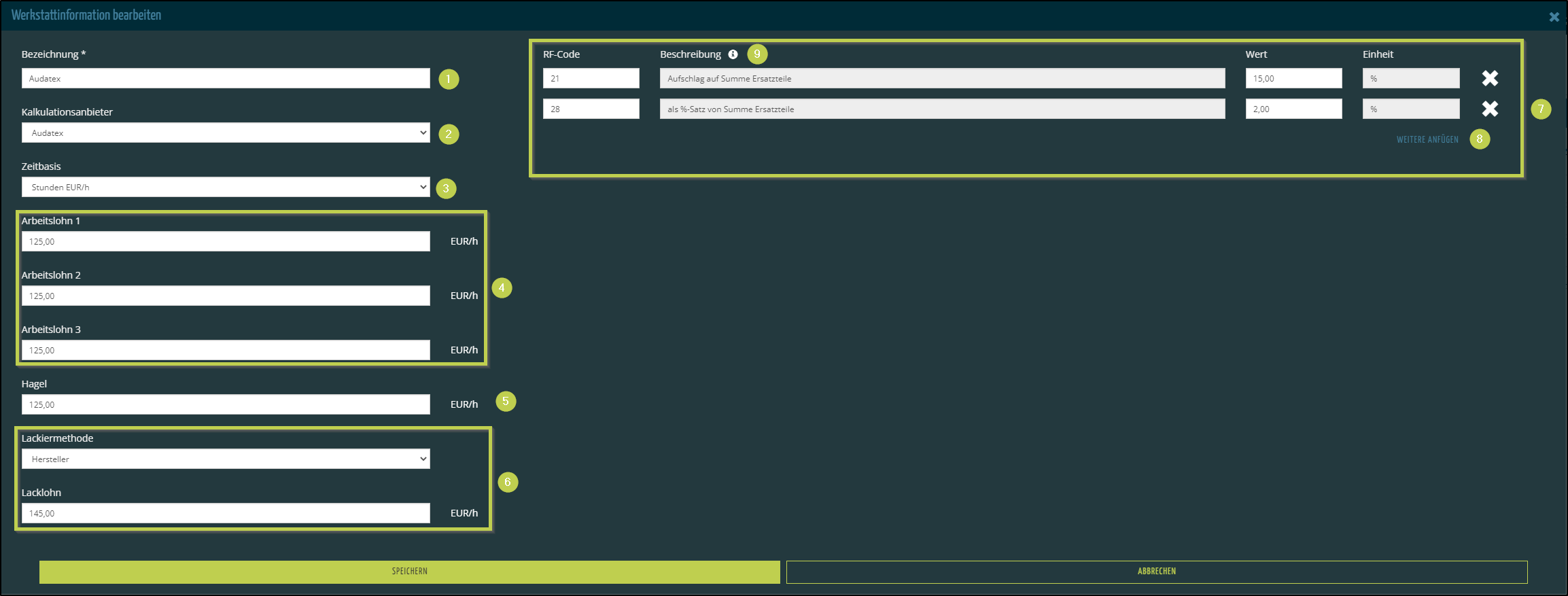Delete the RF-Code 28 row
The width and height of the screenshot is (1568, 596).
click(x=1490, y=109)
